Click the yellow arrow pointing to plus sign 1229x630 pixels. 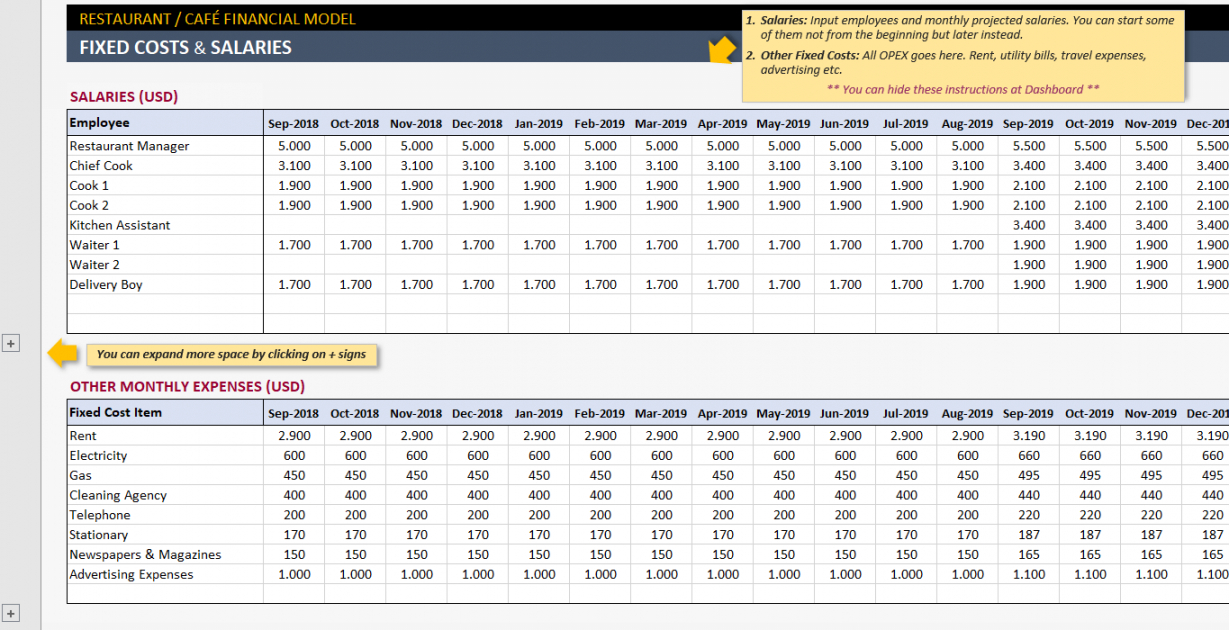(x=64, y=353)
